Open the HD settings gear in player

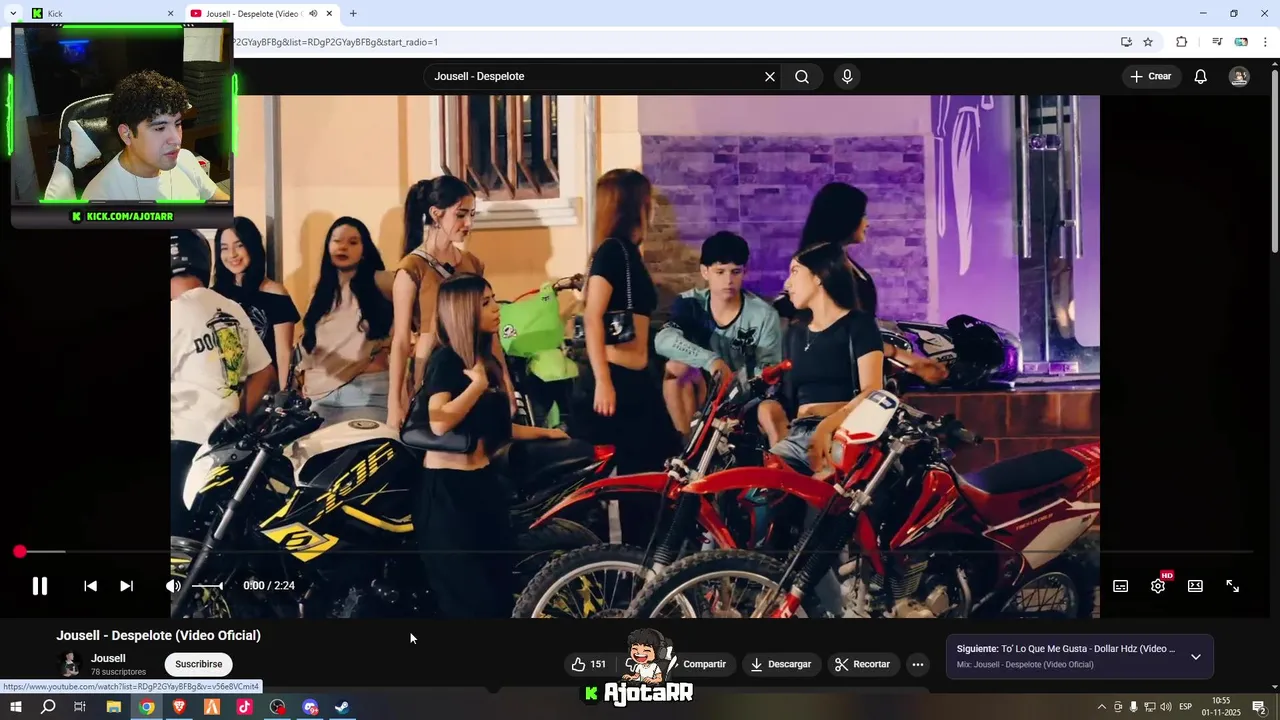(1158, 586)
